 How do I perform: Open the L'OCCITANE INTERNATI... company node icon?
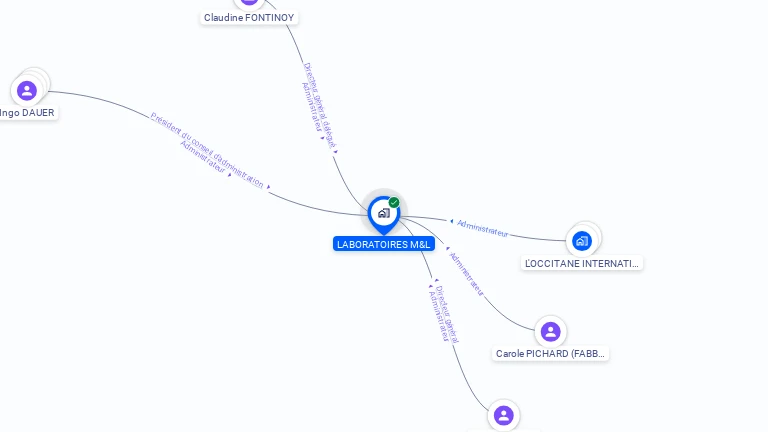click(x=582, y=241)
